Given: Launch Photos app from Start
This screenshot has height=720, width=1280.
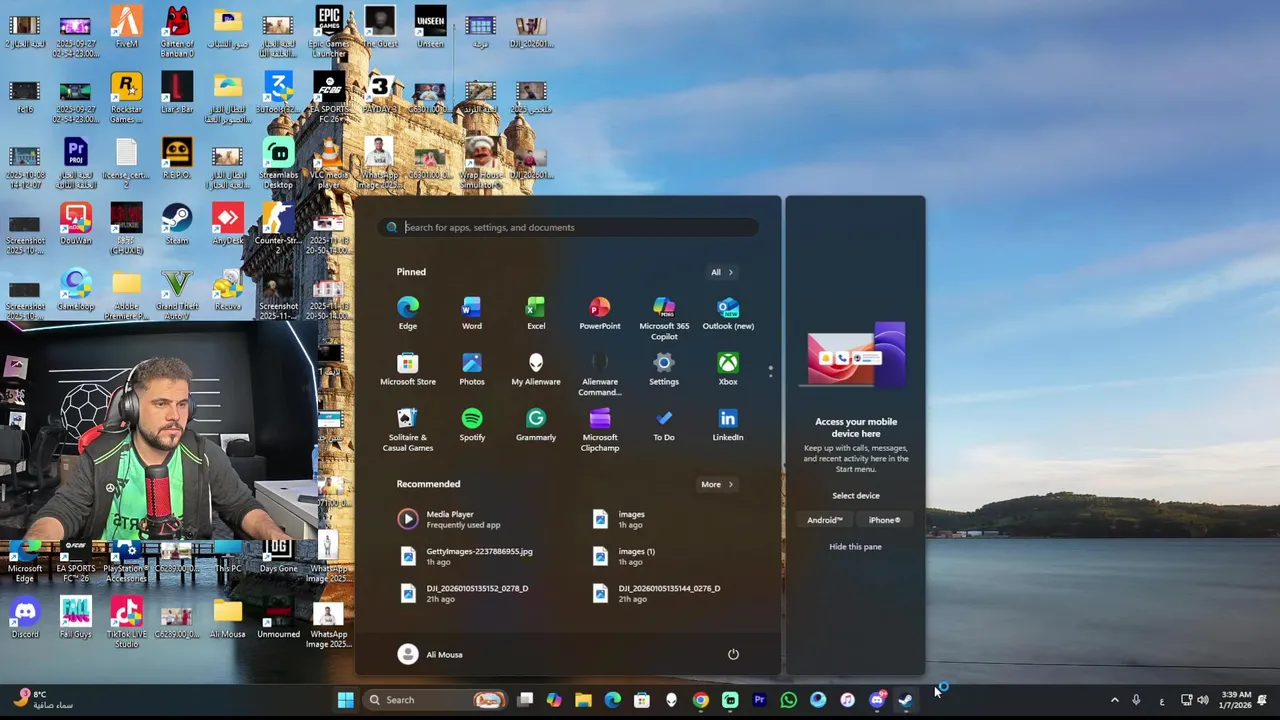Looking at the screenshot, I should point(472,369).
